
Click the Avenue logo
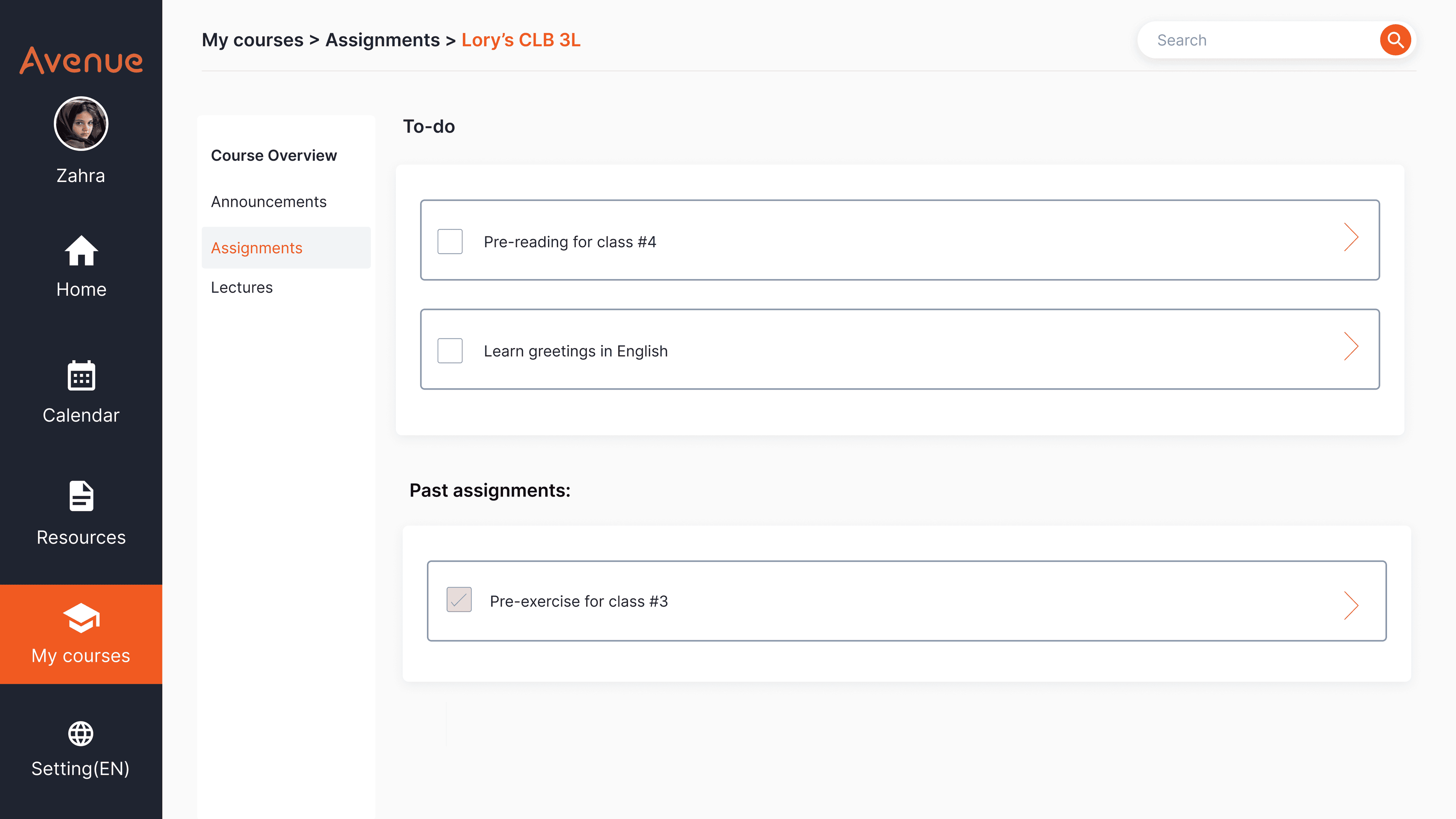(81, 60)
